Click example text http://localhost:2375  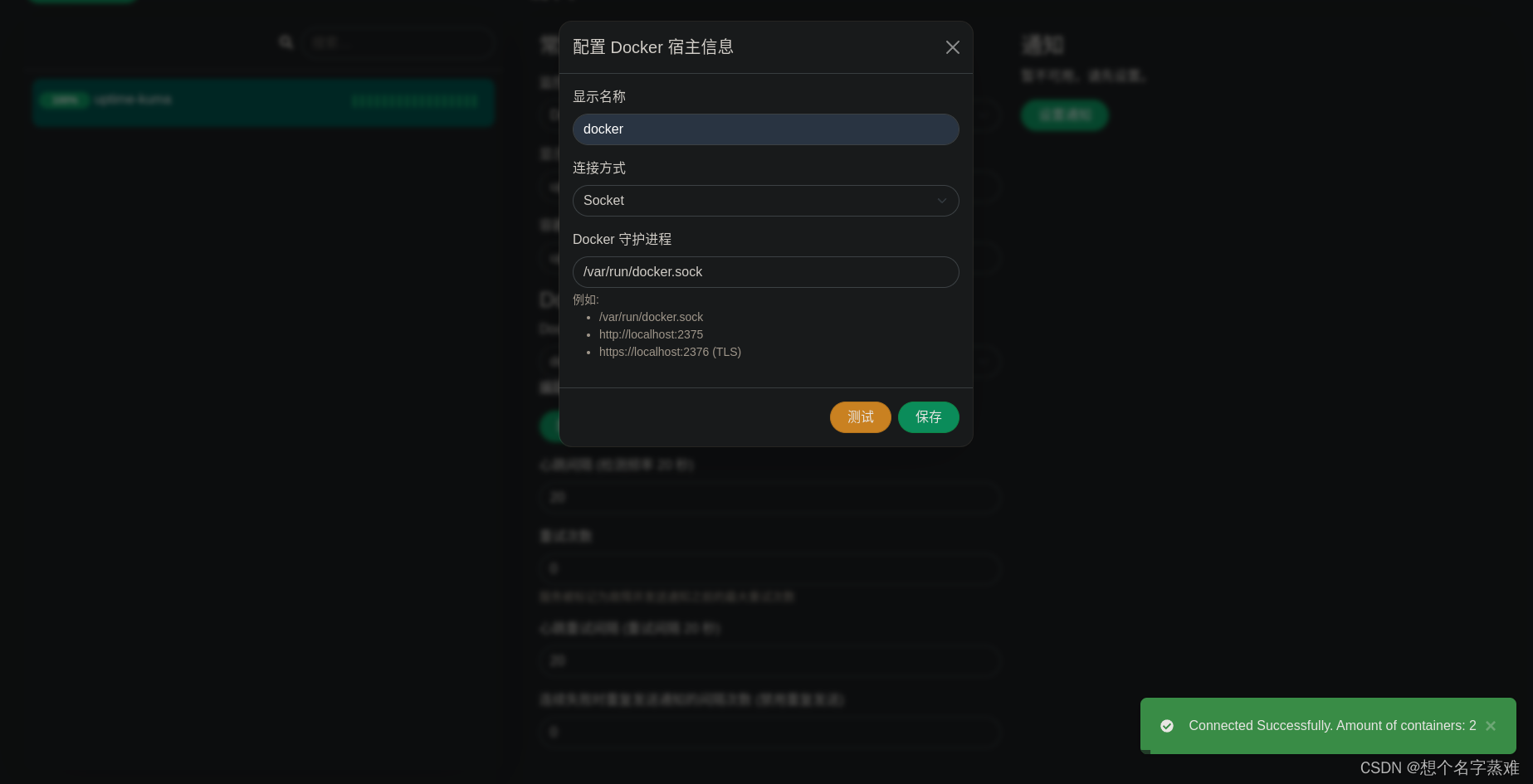[651, 334]
